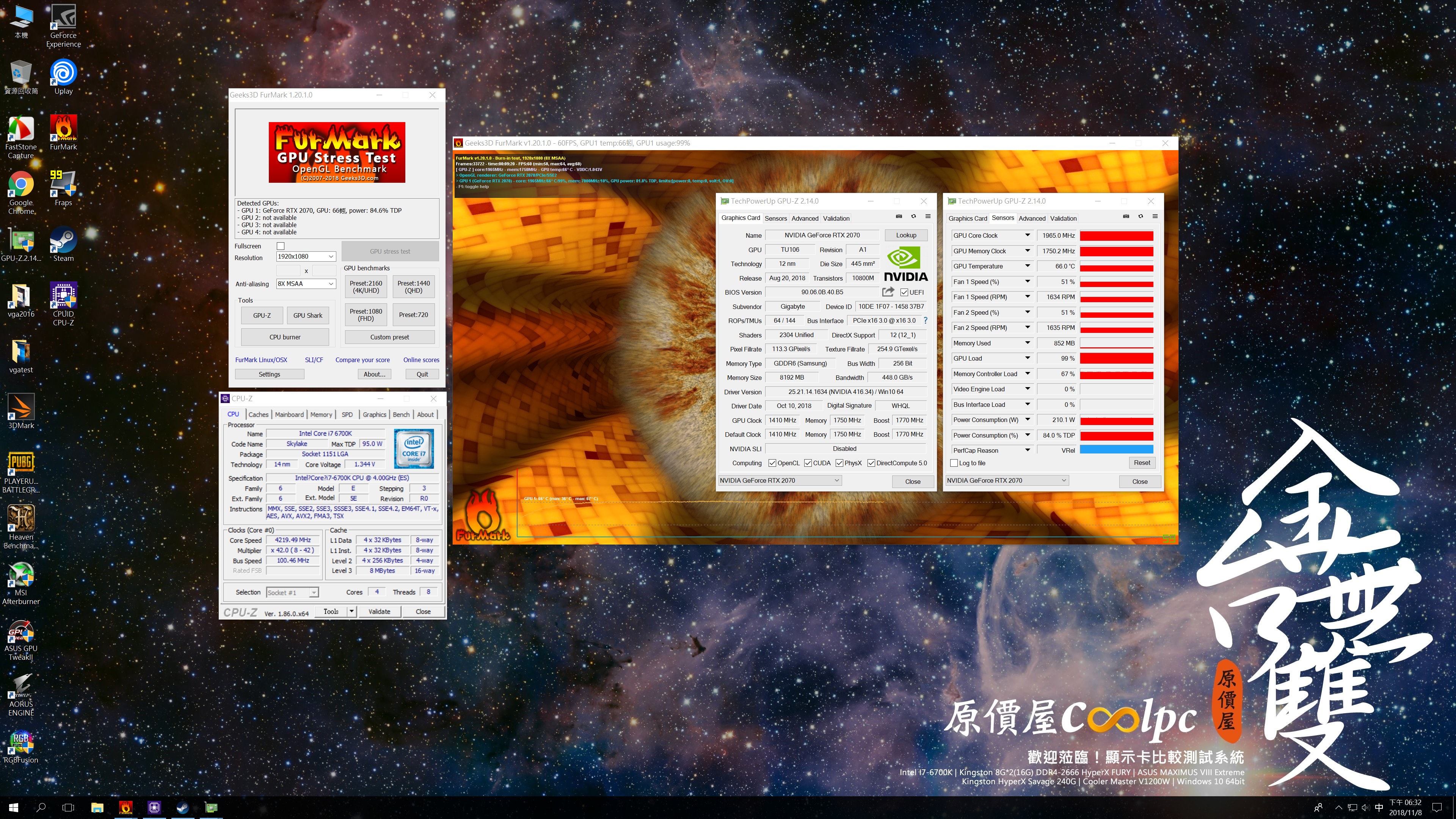Open FastStone Capture desktop shortcut
Screen dimensions: 1456x819
[x=21, y=137]
